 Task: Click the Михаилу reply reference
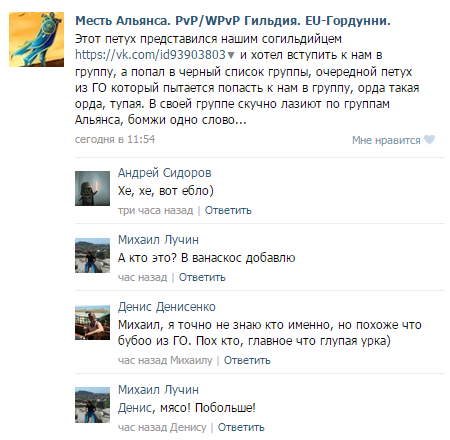[x=191, y=360]
